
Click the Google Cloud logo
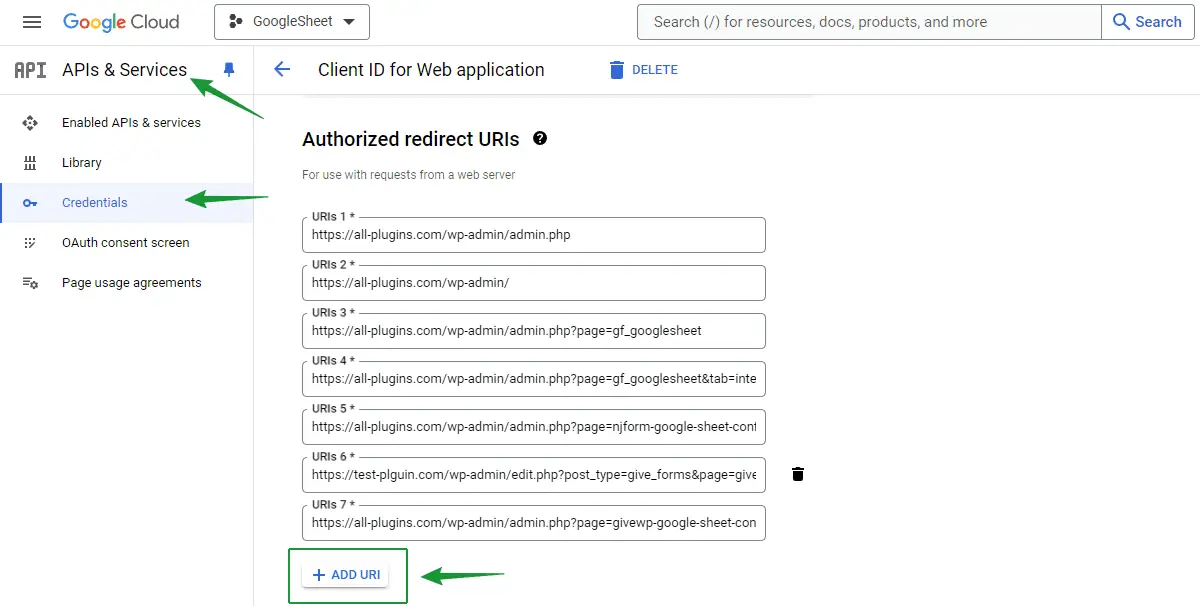point(121,22)
